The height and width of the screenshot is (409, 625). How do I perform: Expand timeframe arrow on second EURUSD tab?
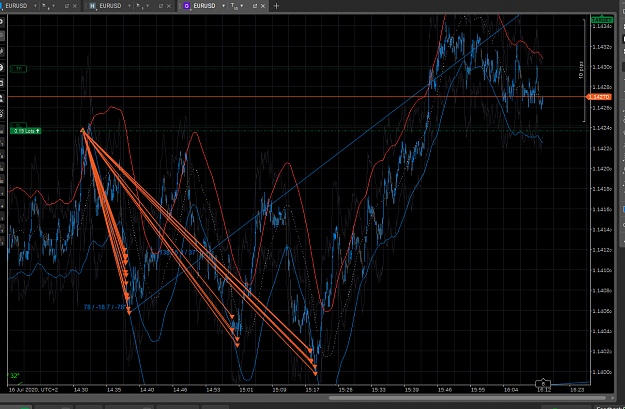(x=147, y=6)
